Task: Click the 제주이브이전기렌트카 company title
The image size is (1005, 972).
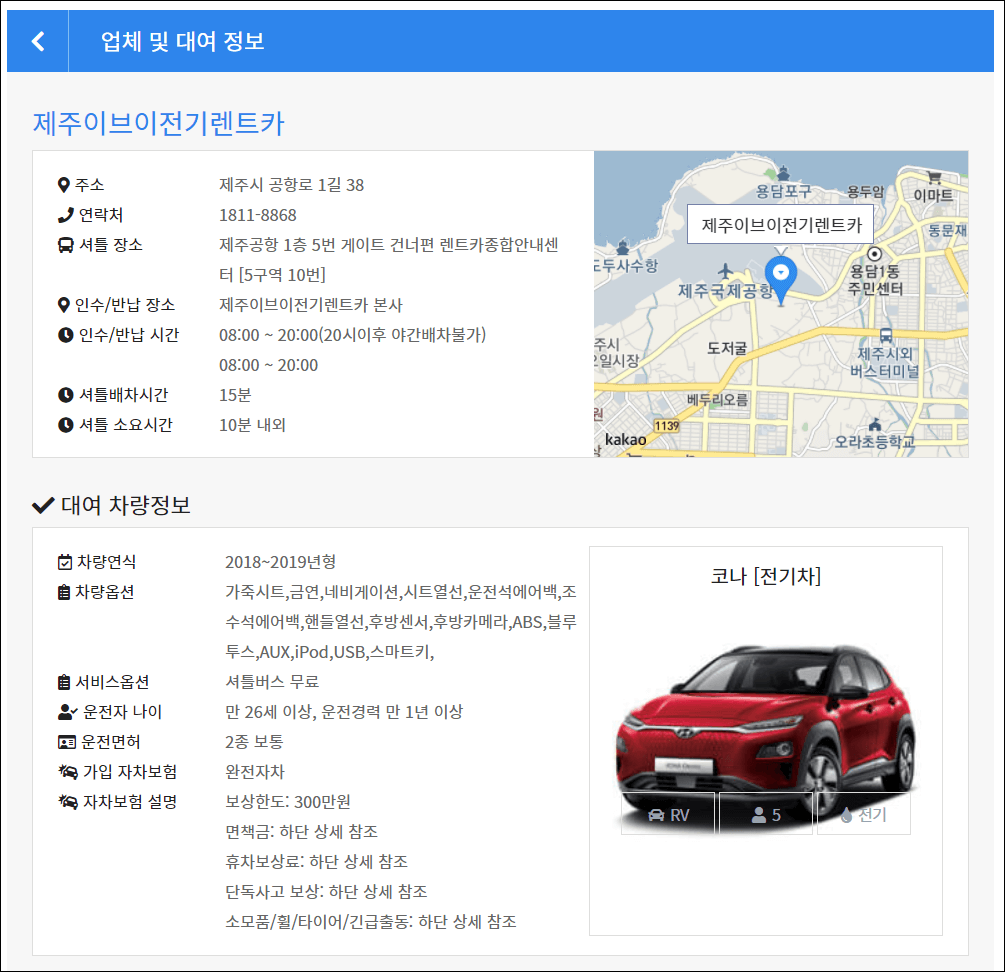Action: point(158,123)
